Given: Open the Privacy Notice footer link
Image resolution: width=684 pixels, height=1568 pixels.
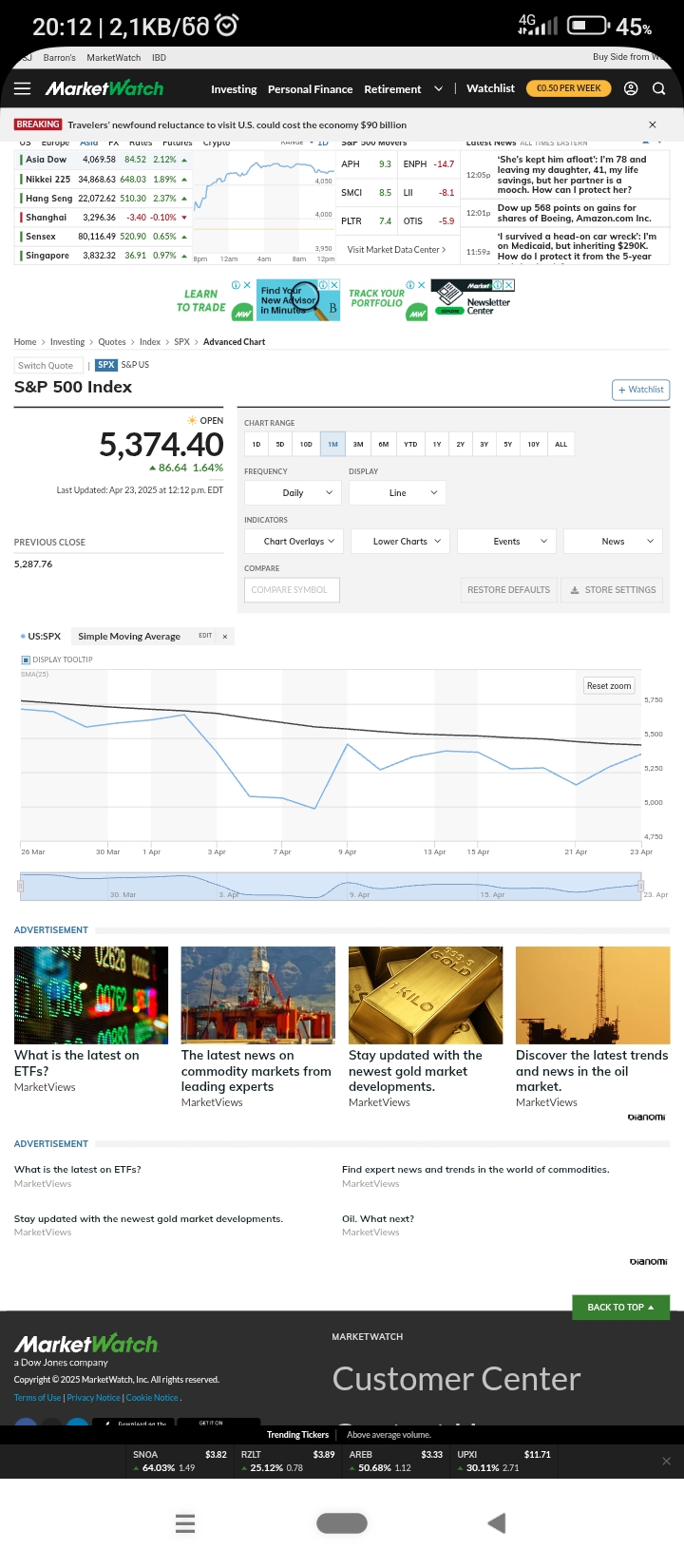Looking at the screenshot, I should [x=94, y=1398].
